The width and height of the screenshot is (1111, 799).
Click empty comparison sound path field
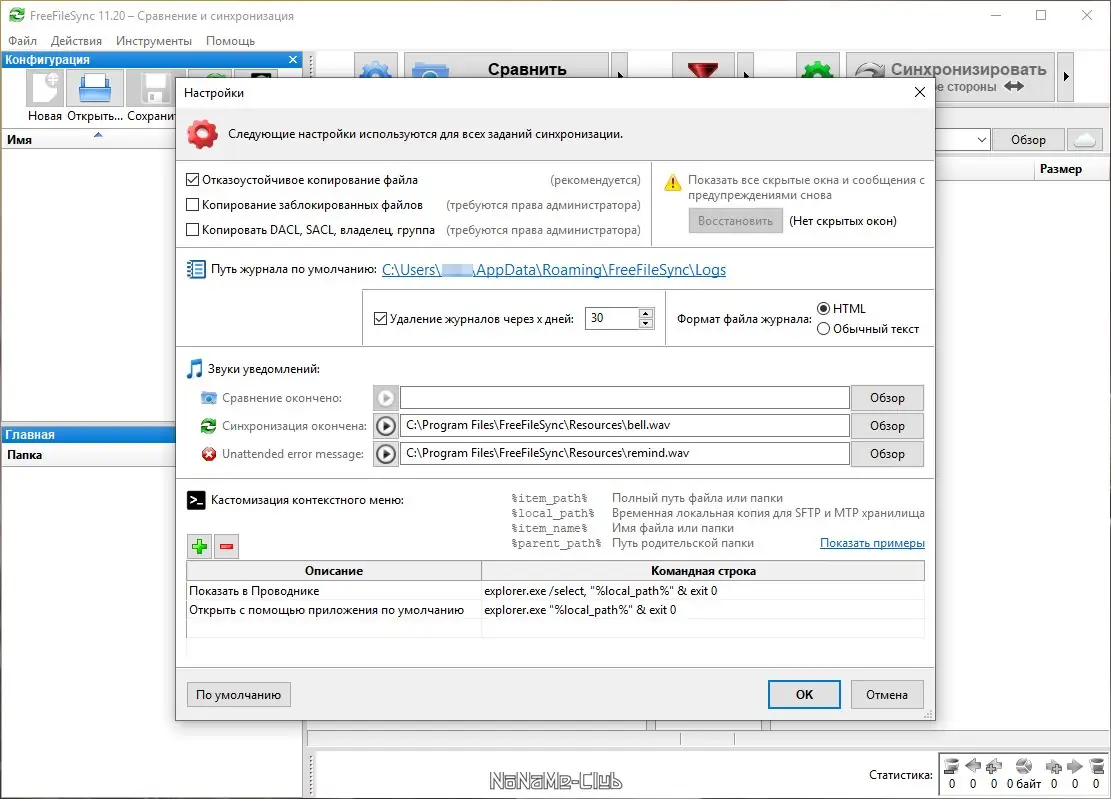point(625,398)
